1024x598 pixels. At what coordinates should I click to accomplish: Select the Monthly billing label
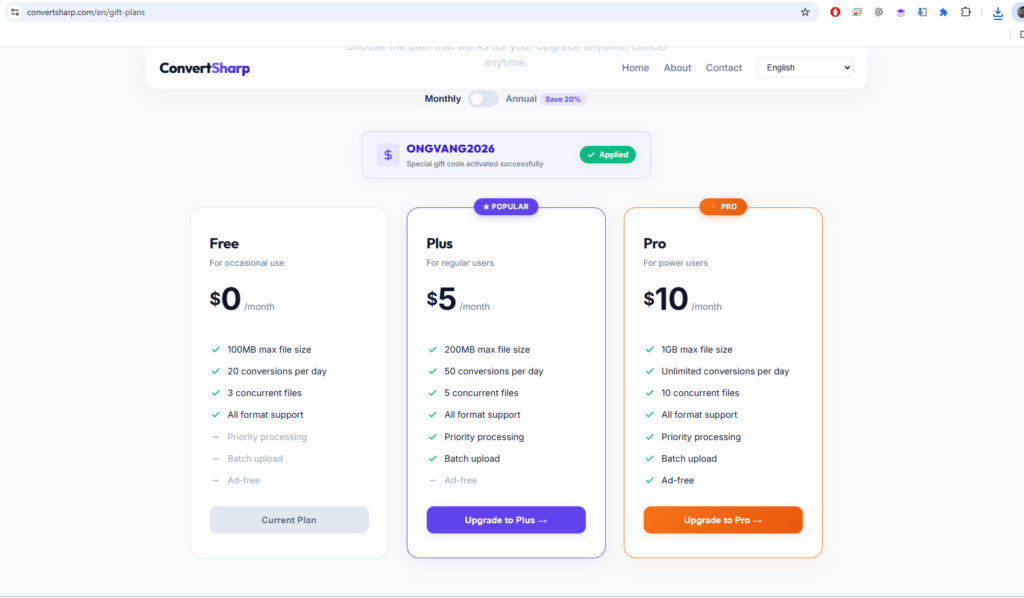pos(442,99)
